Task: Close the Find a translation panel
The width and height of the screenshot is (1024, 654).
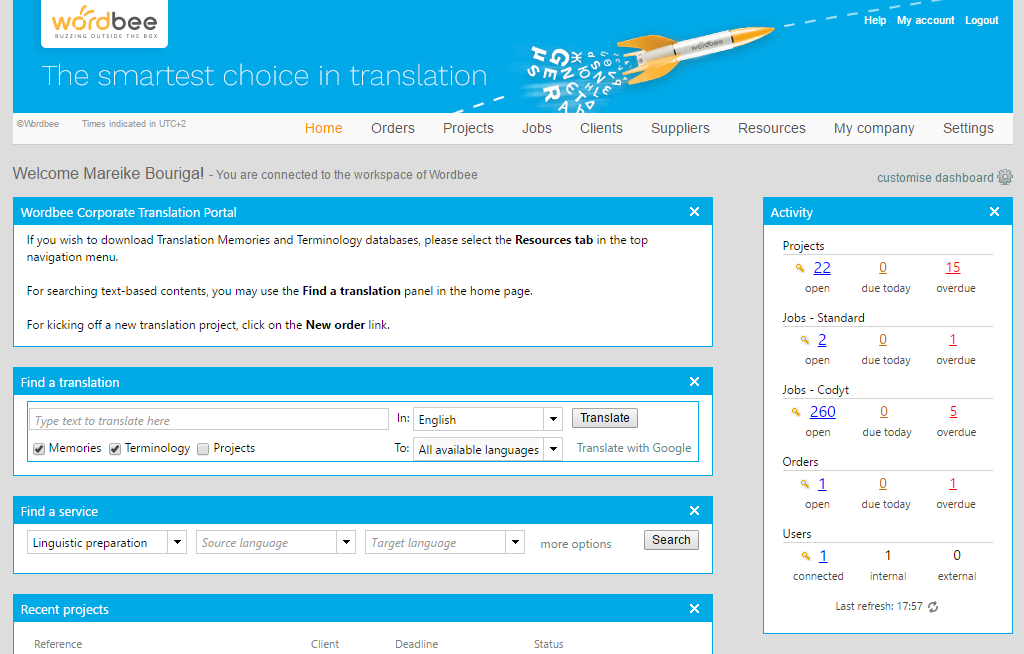Action: click(x=695, y=382)
